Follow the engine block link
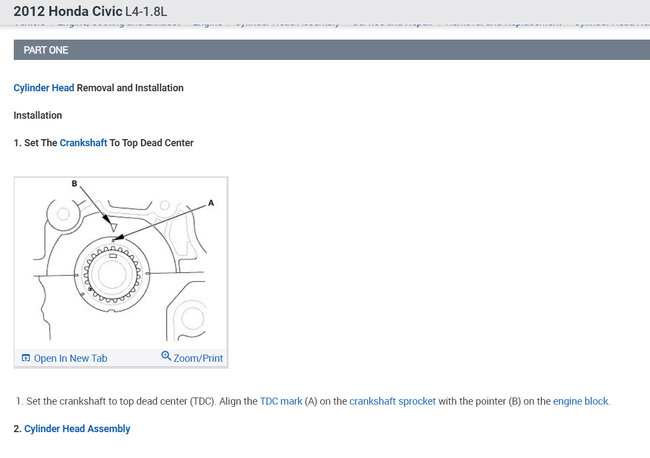650x458 pixels. (580, 401)
